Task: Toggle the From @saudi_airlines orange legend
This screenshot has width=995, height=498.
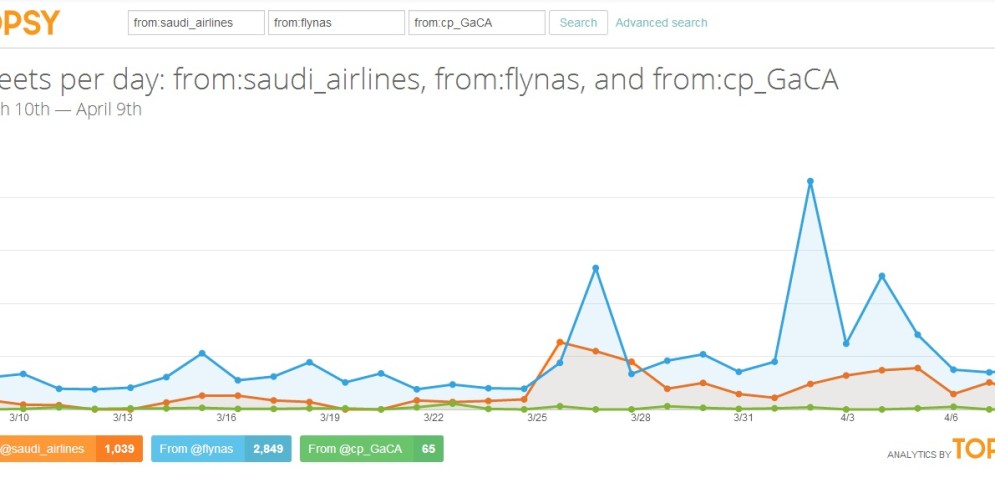Action: tap(71, 449)
